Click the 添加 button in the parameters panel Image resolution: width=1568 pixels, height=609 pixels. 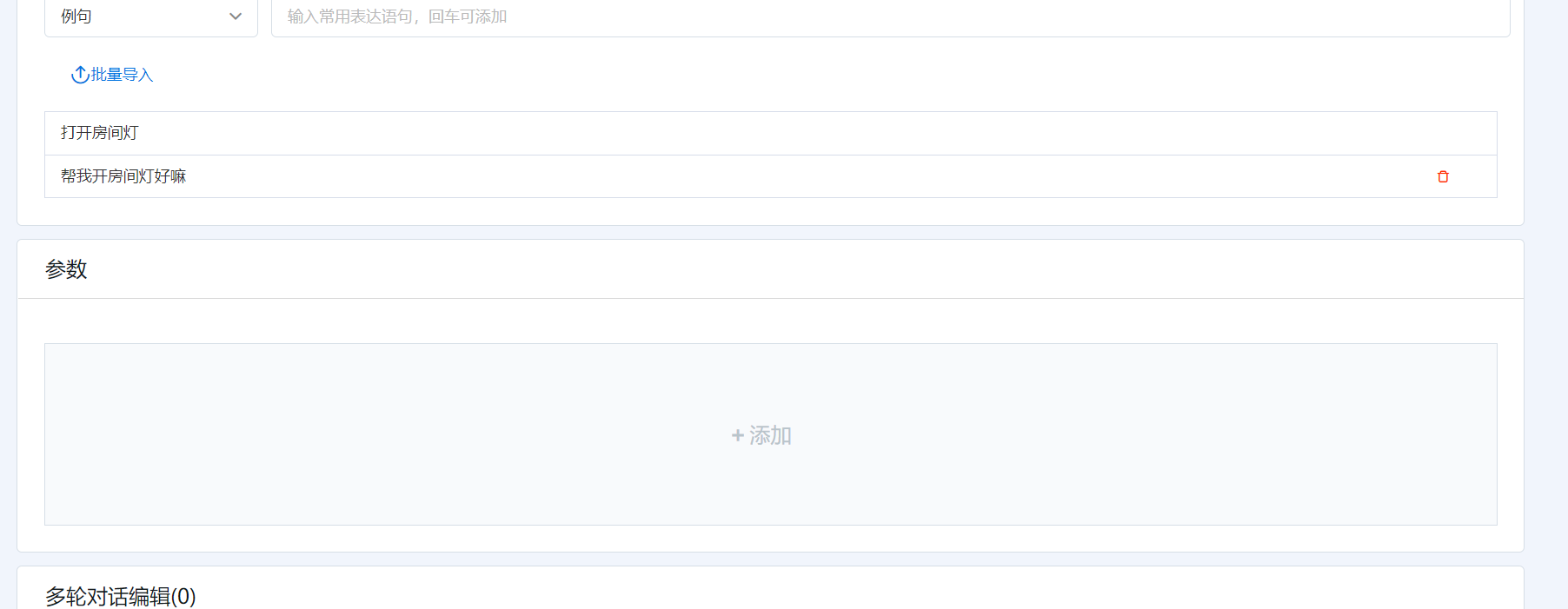coord(761,435)
